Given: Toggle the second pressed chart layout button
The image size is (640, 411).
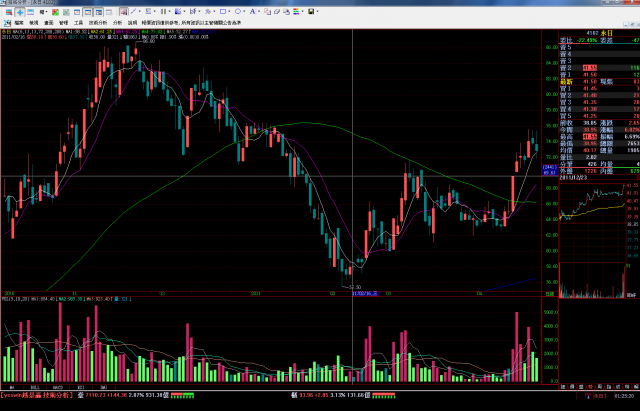Looking at the screenshot, I should [98, 12].
